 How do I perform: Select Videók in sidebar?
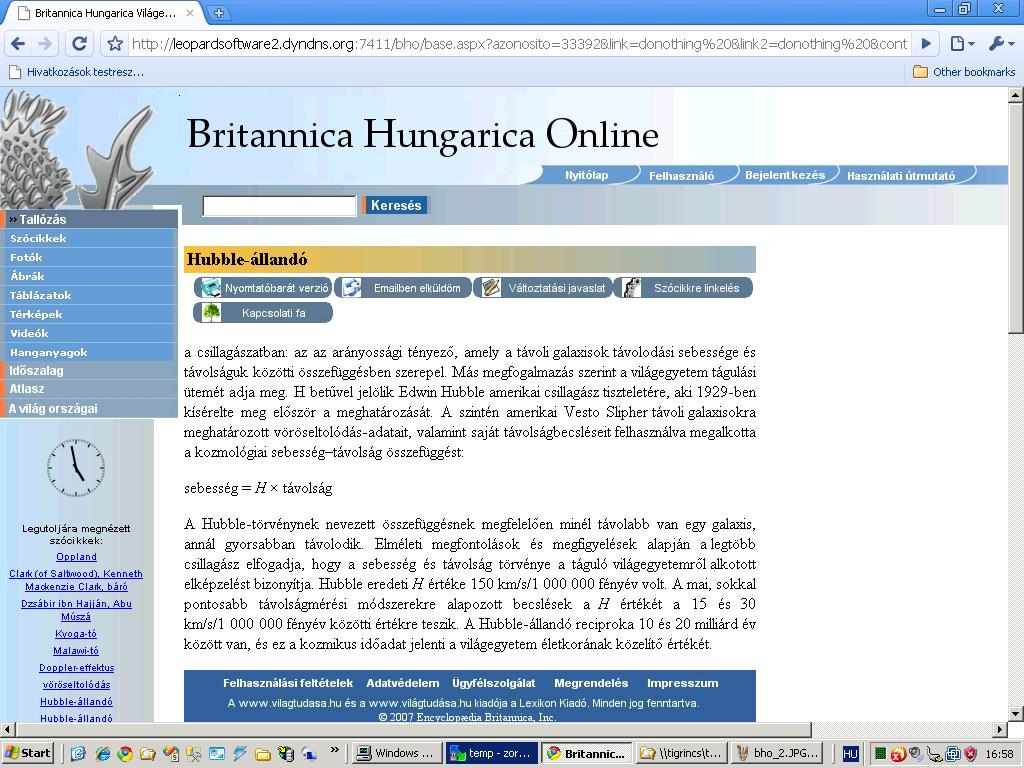coord(89,333)
